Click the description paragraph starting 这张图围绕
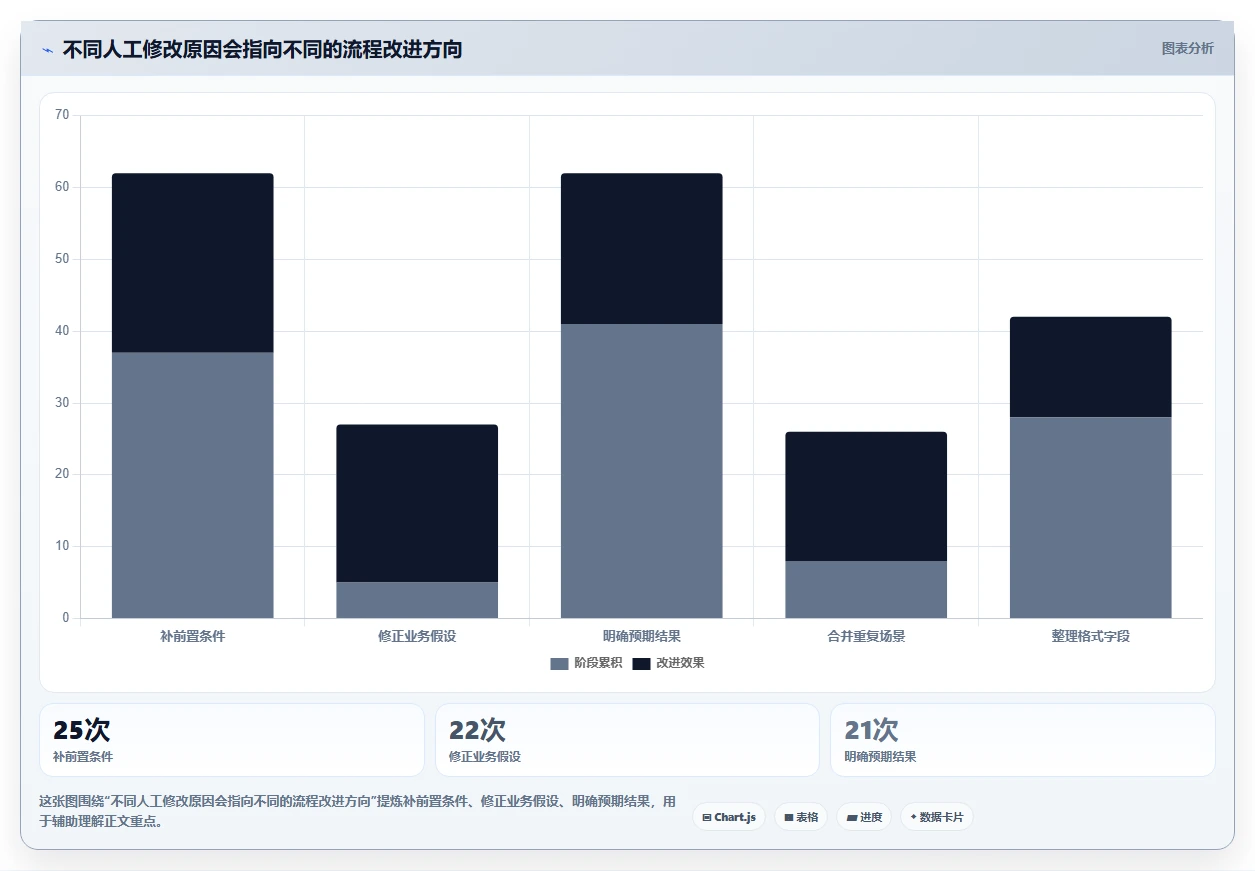The height and width of the screenshot is (871, 1255). [x=358, y=811]
